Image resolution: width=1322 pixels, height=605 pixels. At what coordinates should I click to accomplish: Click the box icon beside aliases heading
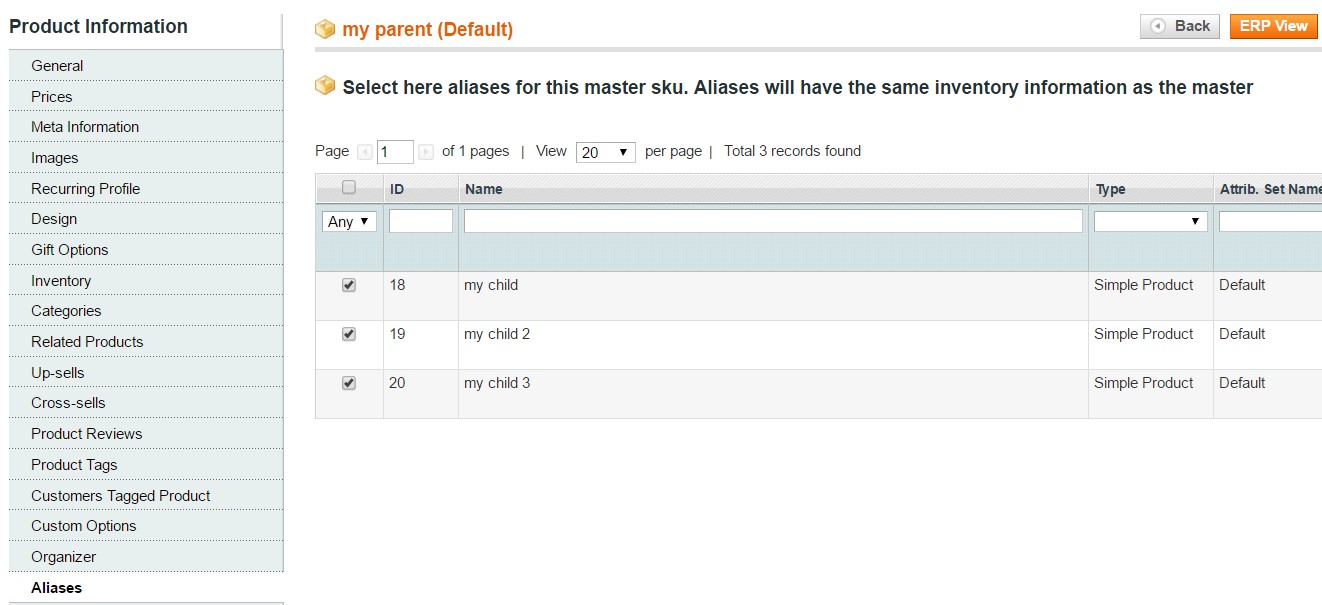click(325, 86)
